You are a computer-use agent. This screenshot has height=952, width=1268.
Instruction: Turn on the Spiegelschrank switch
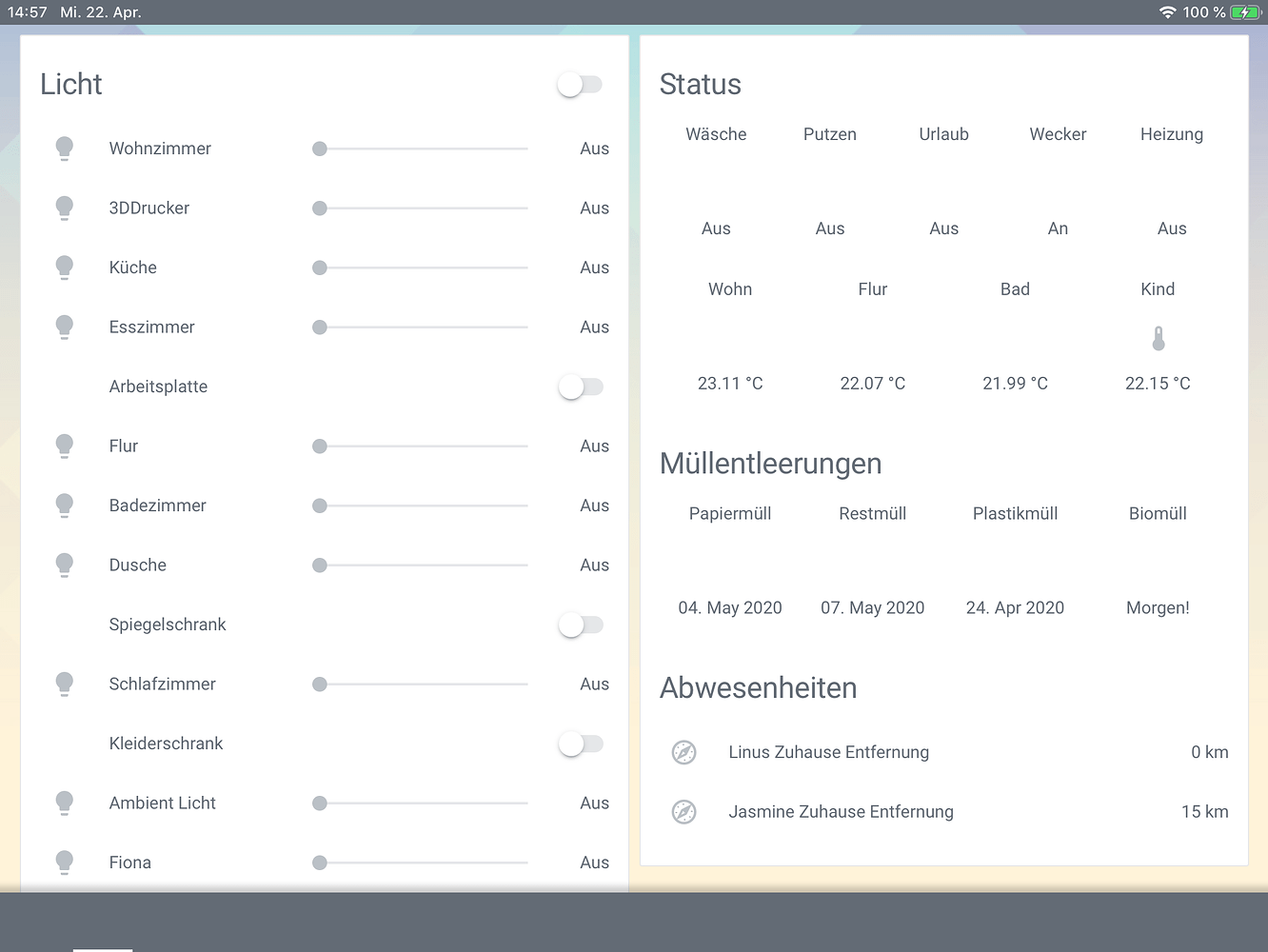[581, 625]
